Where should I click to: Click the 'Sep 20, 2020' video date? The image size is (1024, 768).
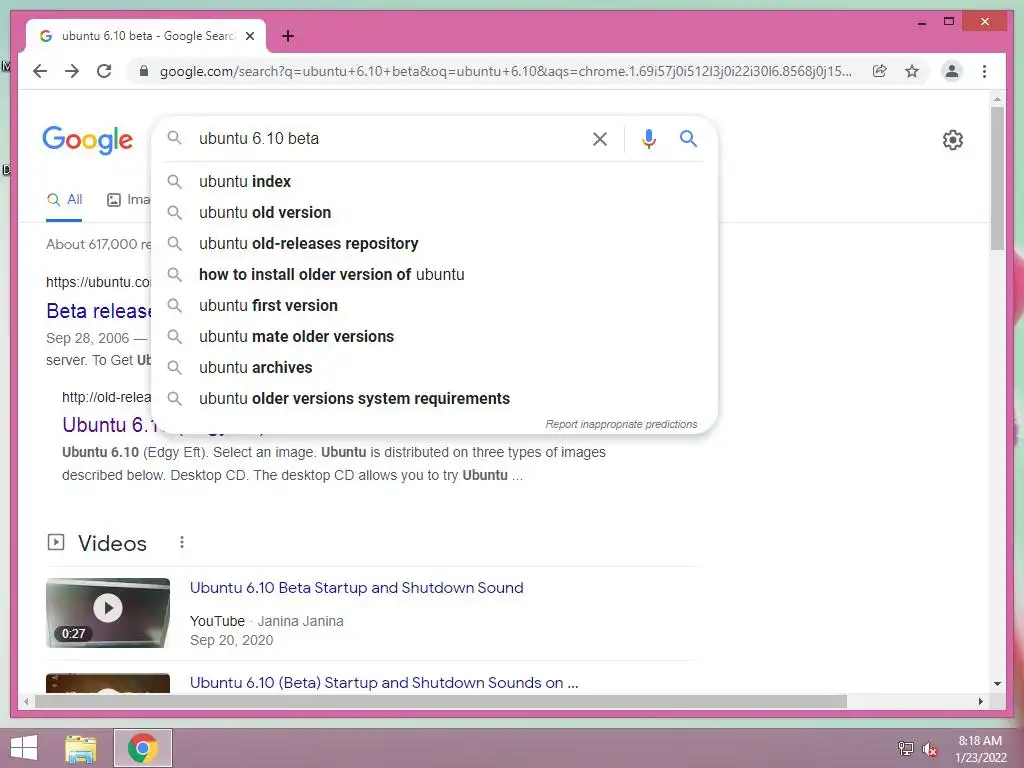(231, 641)
